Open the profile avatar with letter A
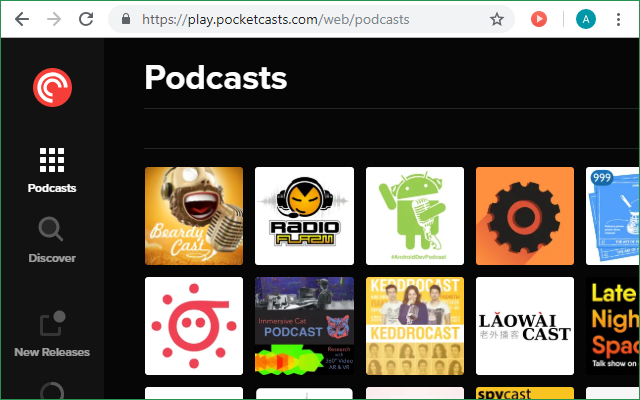This screenshot has width=640, height=400. (586, 19)
